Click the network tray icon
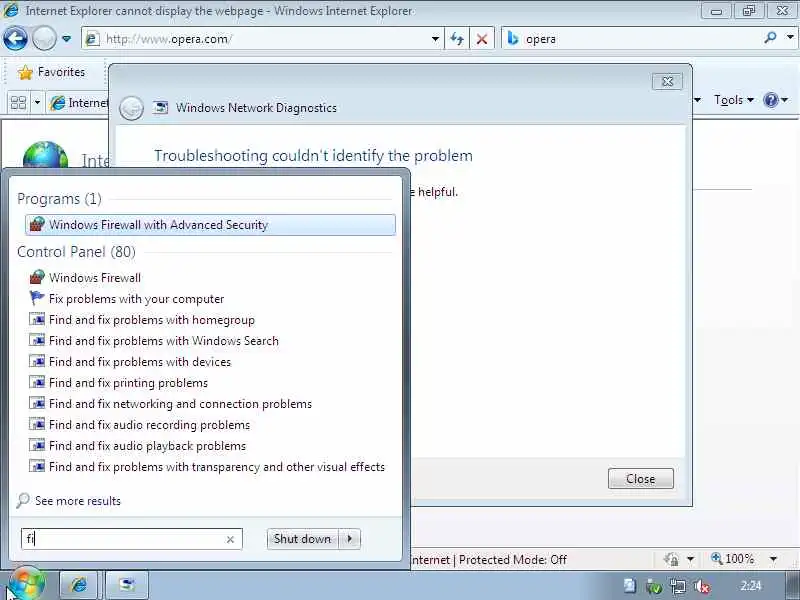The image size is (800, 600). (678, 587)
